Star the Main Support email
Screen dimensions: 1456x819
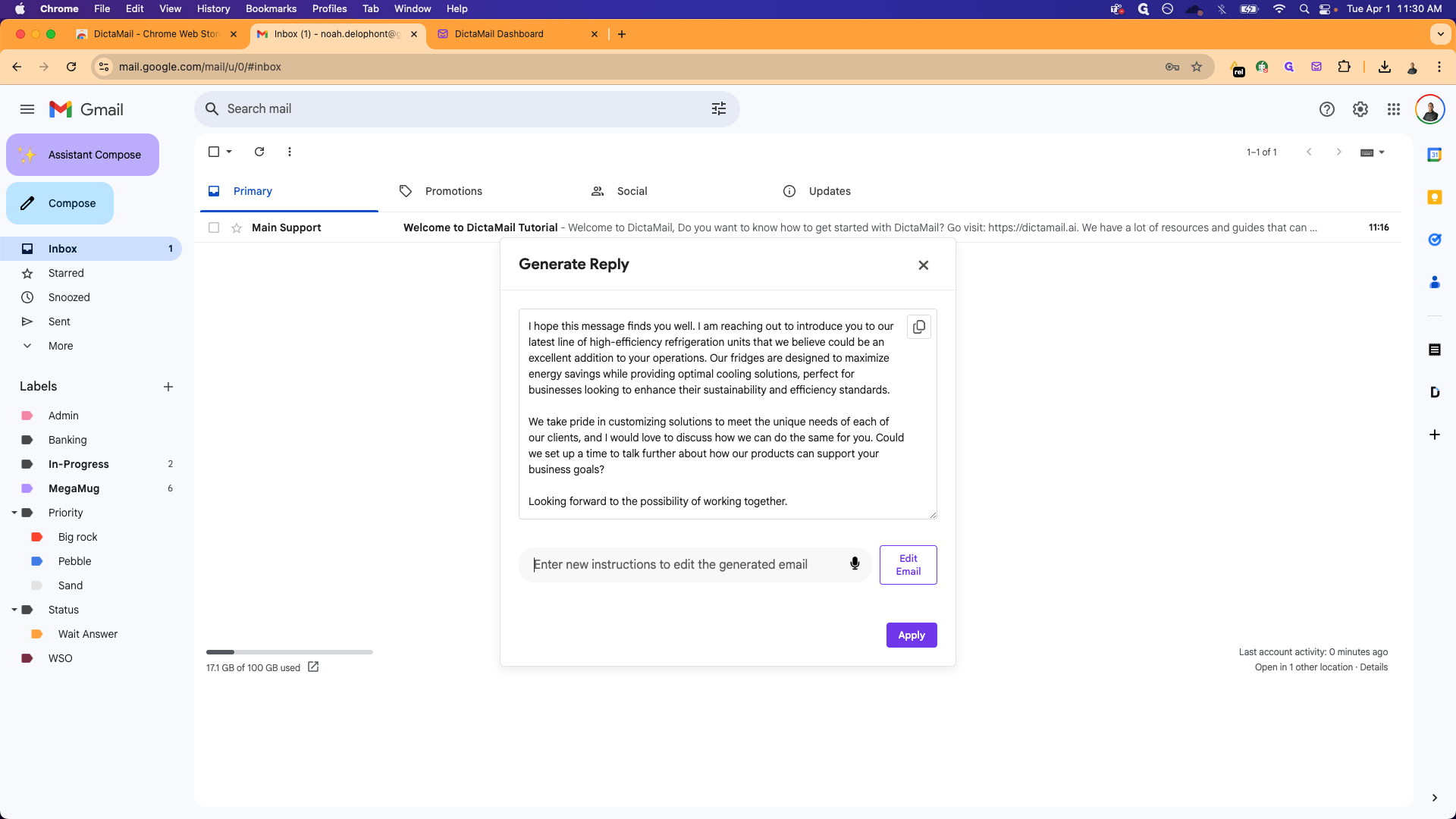[237, 227]
